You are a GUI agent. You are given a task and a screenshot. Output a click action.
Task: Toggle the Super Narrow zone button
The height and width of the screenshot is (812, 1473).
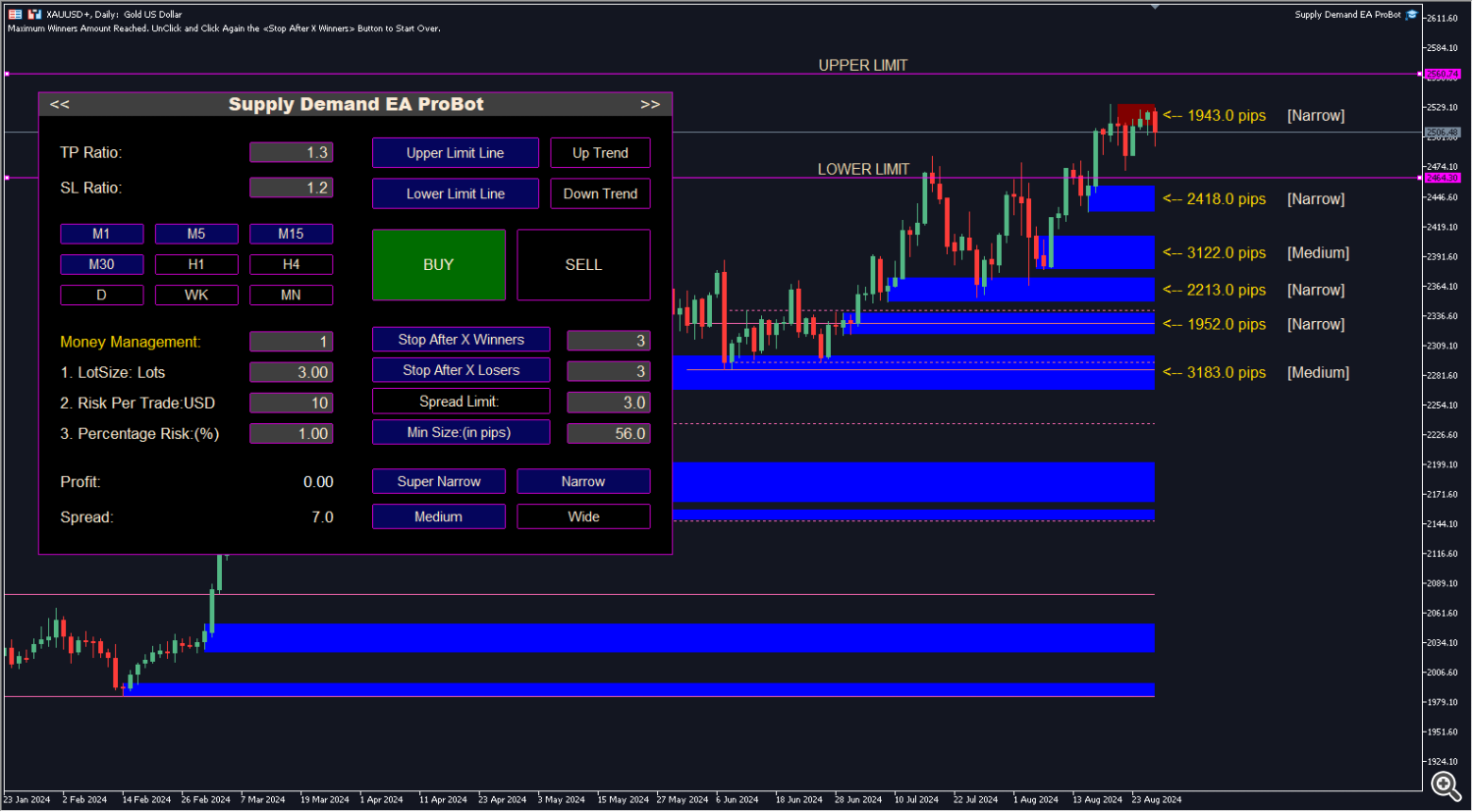439,481
